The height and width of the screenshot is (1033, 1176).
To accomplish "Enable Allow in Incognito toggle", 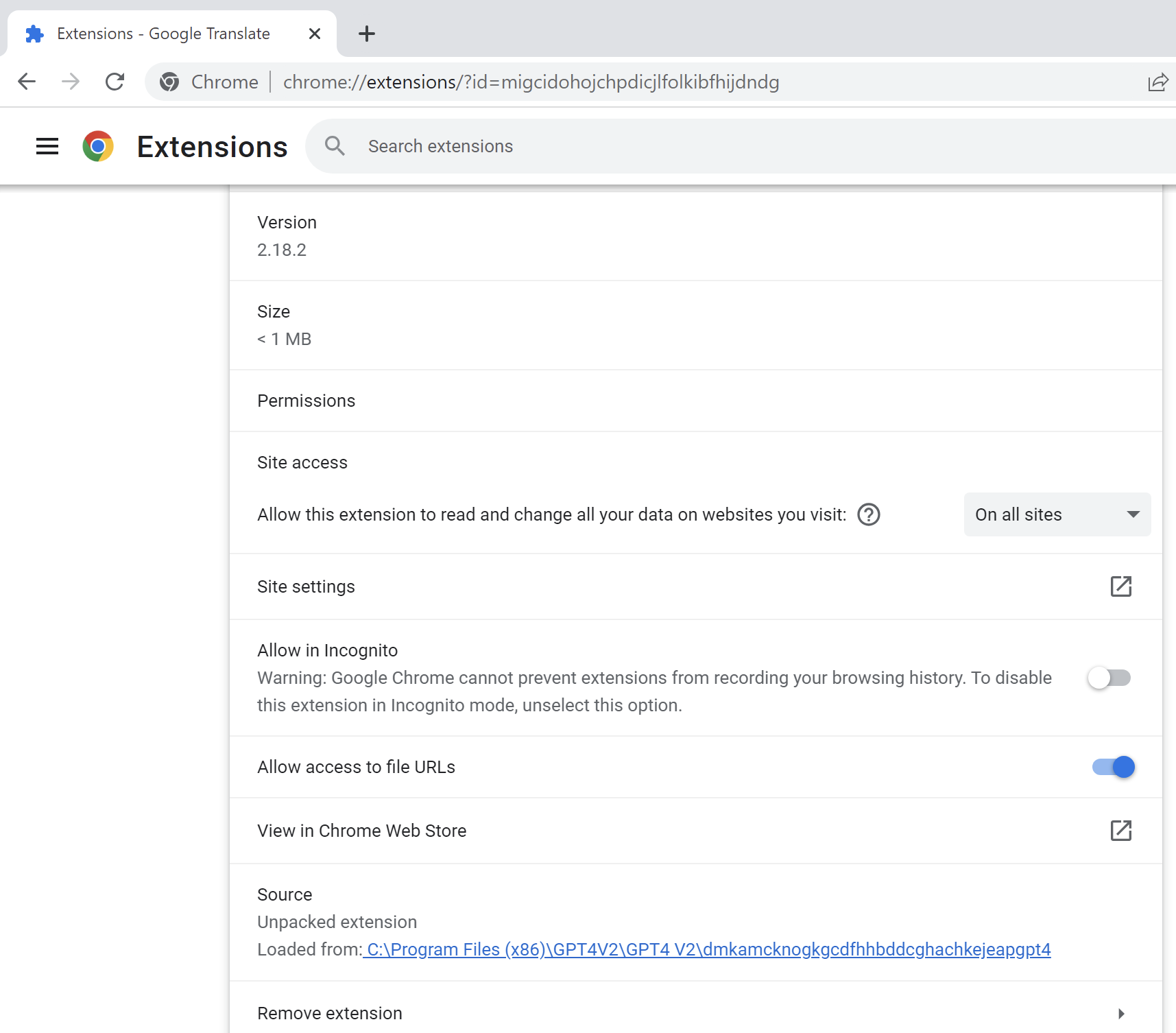I will pos(1109,678).
